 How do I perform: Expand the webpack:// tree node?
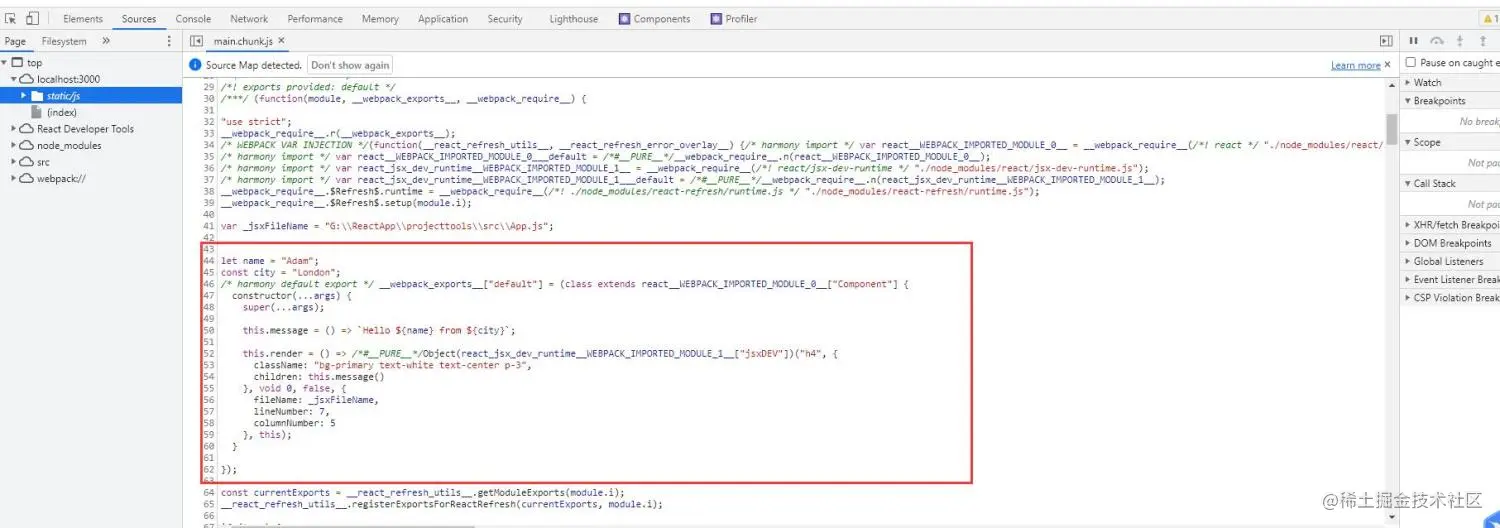coord(15,178)
